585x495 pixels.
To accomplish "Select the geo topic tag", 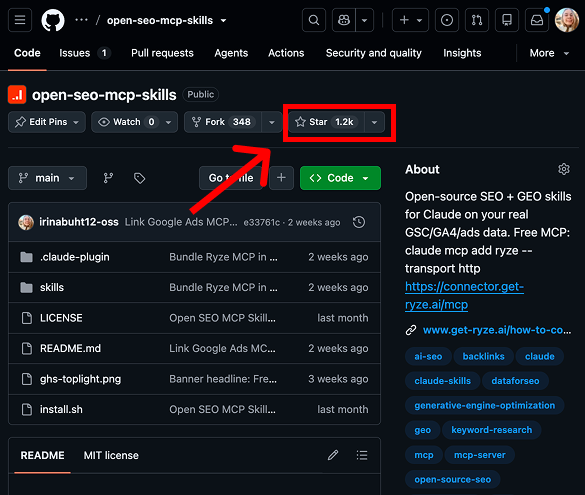I will (x=423, y=430).
